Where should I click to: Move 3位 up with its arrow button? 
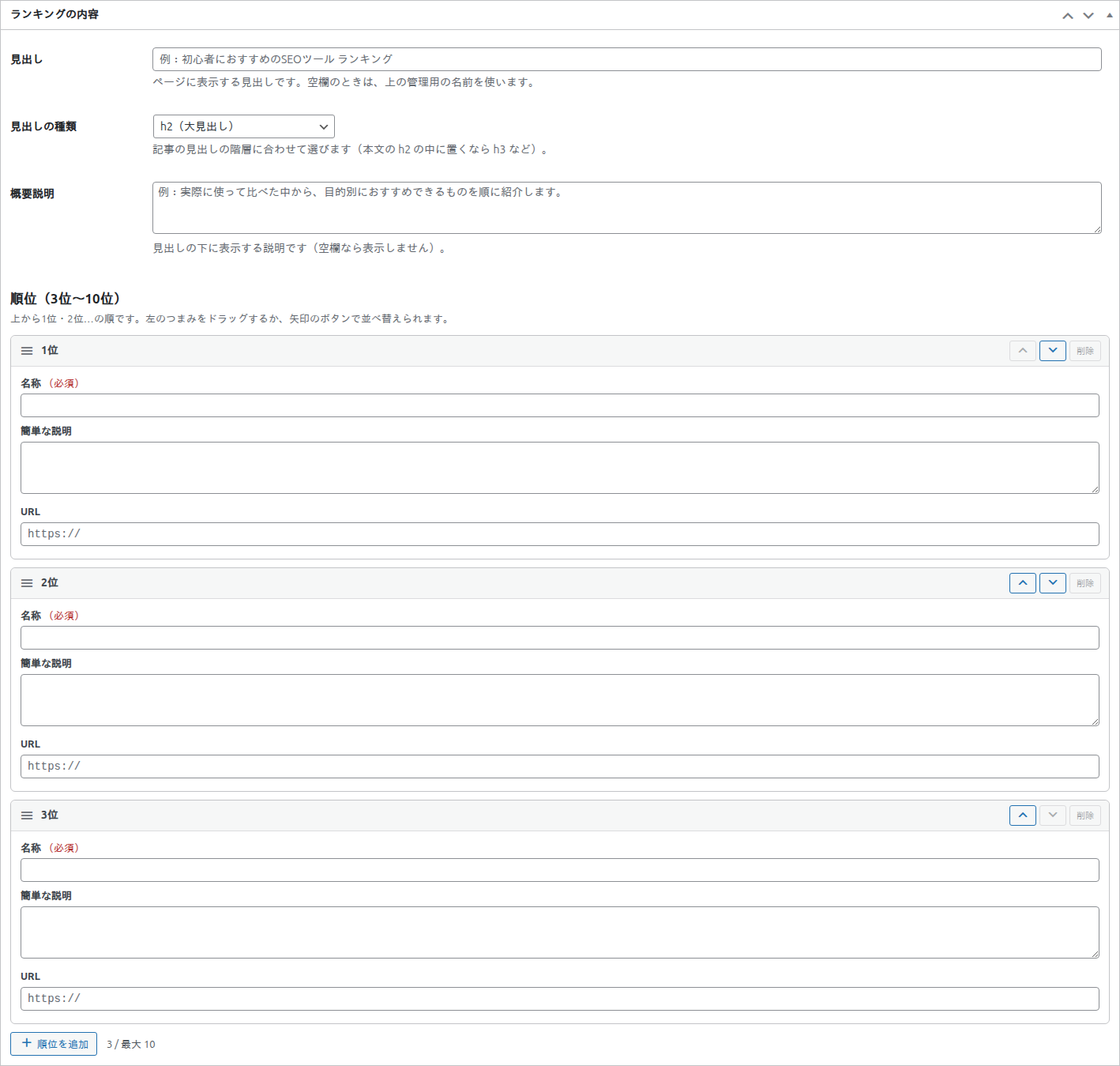click(1023, 816)
